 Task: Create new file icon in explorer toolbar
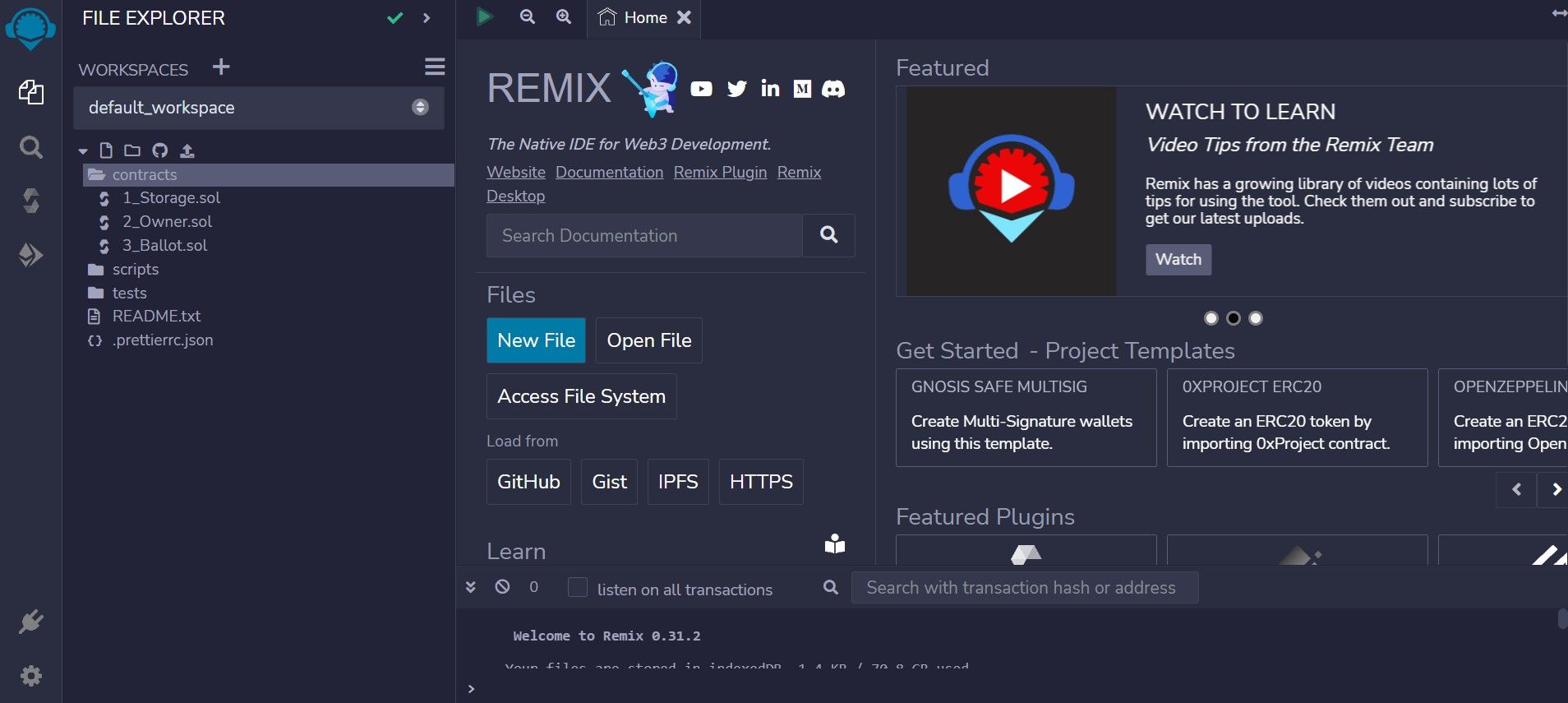coord(106,150)
